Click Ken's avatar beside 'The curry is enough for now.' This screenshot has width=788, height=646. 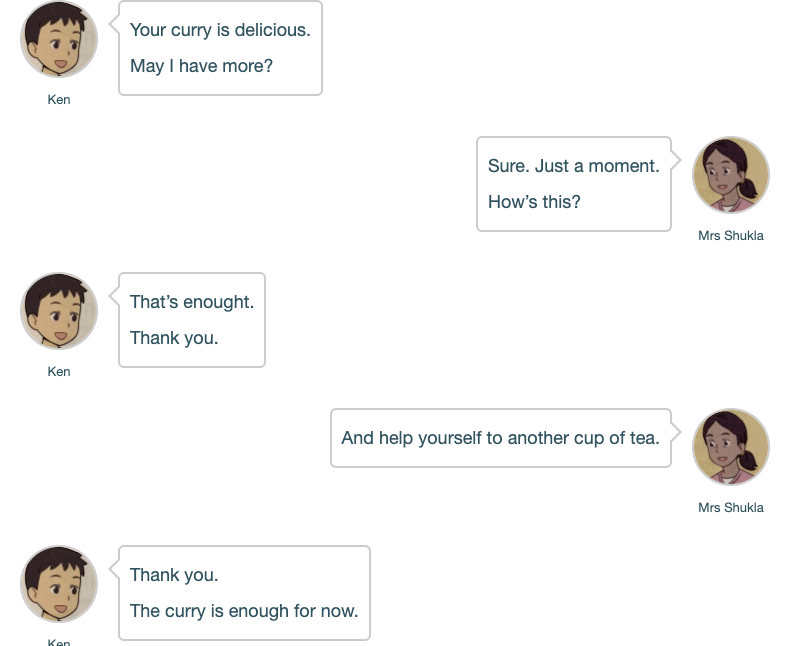[59, 584]
